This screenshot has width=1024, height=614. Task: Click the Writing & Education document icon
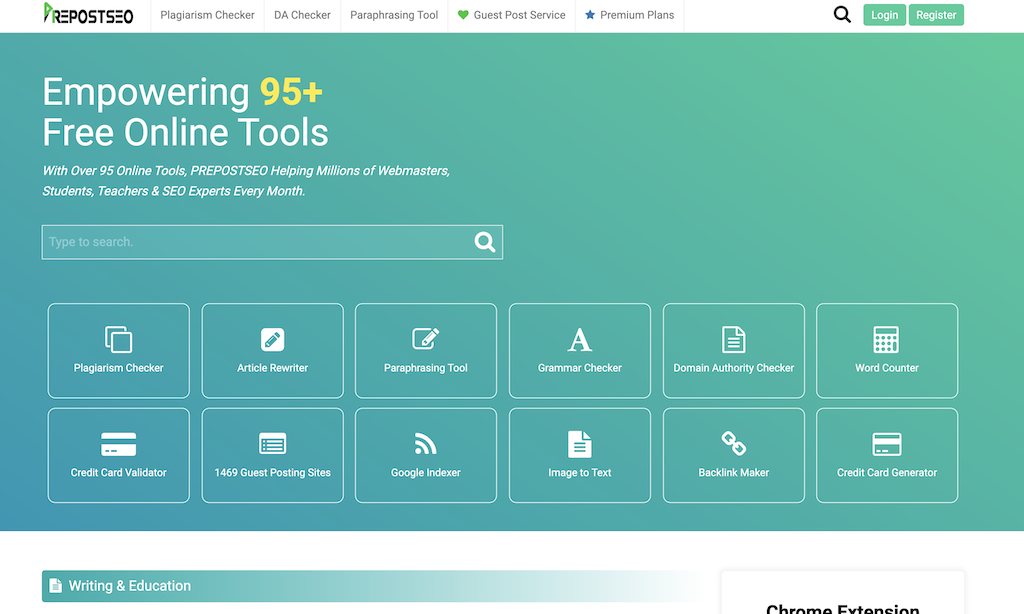click(56, 586)
